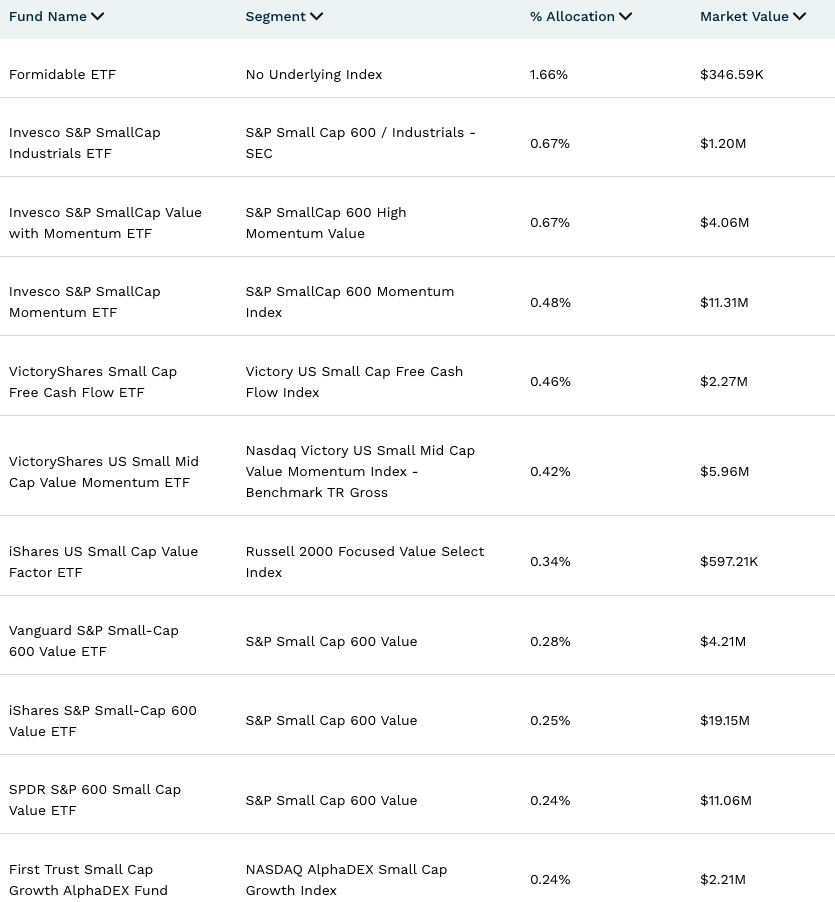
Task: Click the Market Value sort chevron
Action: (799, 17)
